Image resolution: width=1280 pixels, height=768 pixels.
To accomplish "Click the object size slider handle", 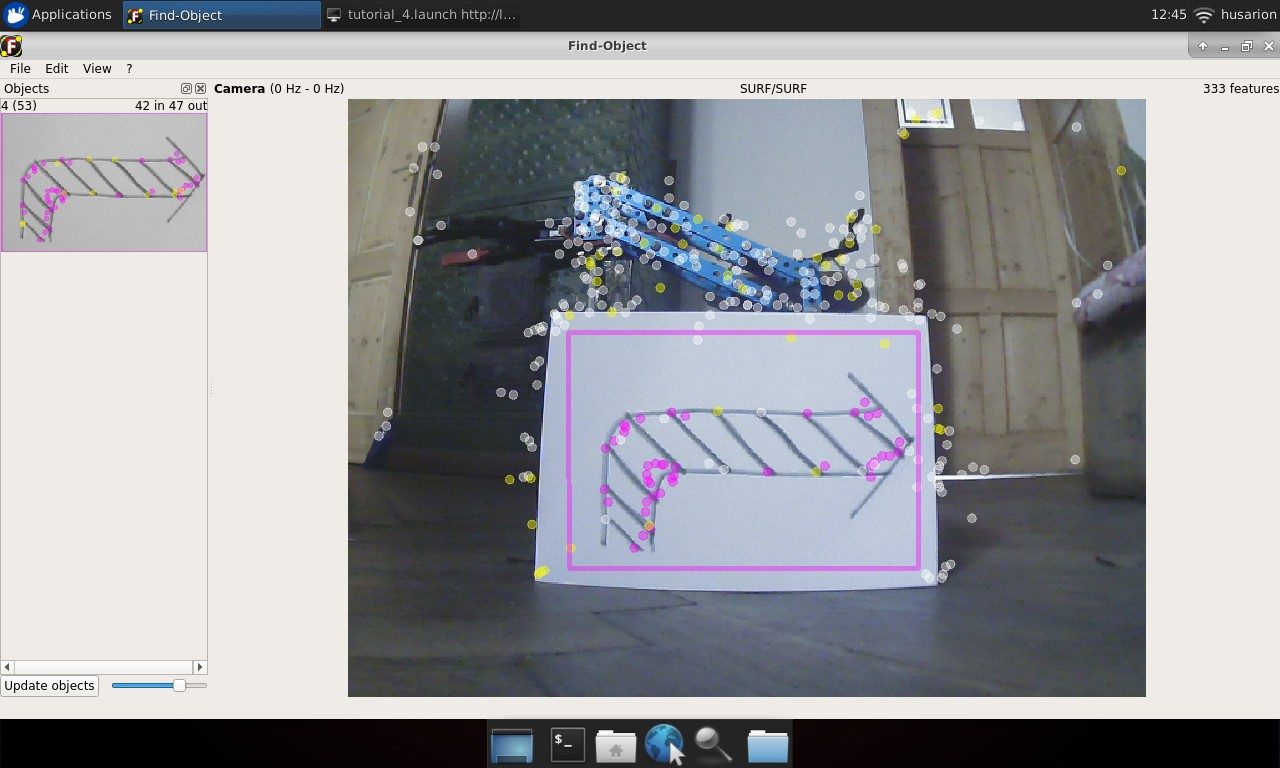I will coord(179,685).
